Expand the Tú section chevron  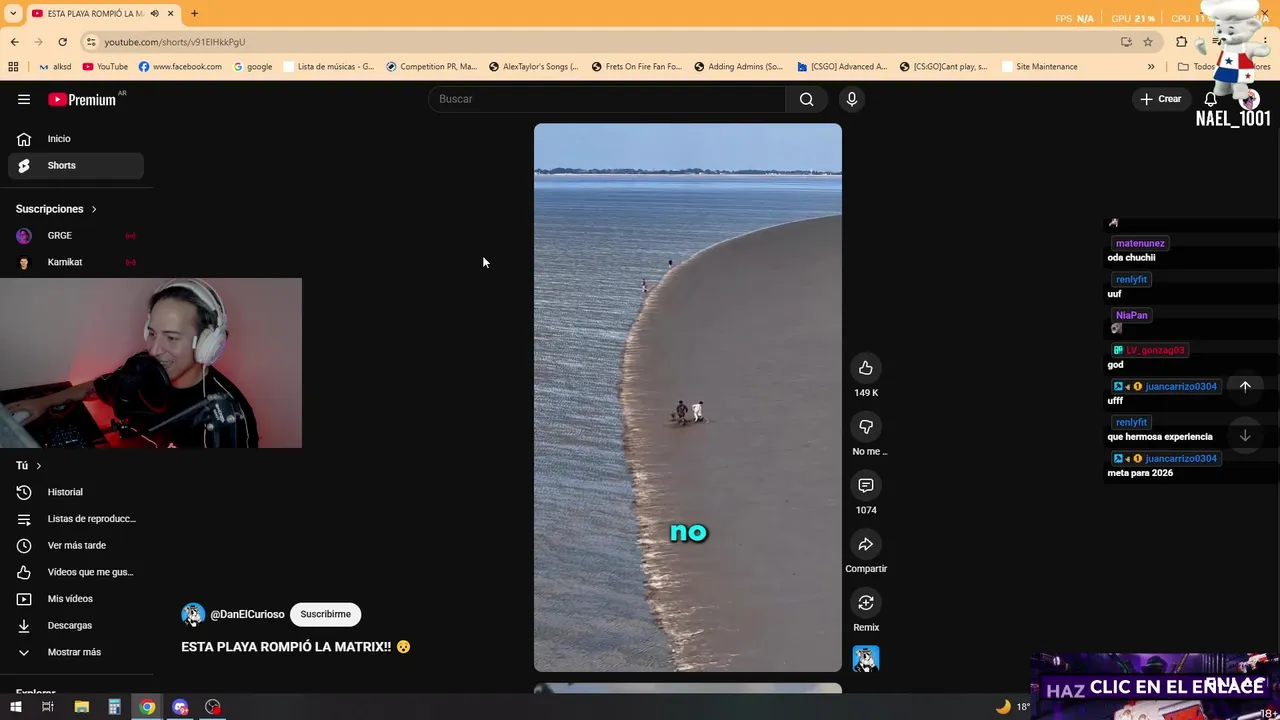click(x=39, y=466)
